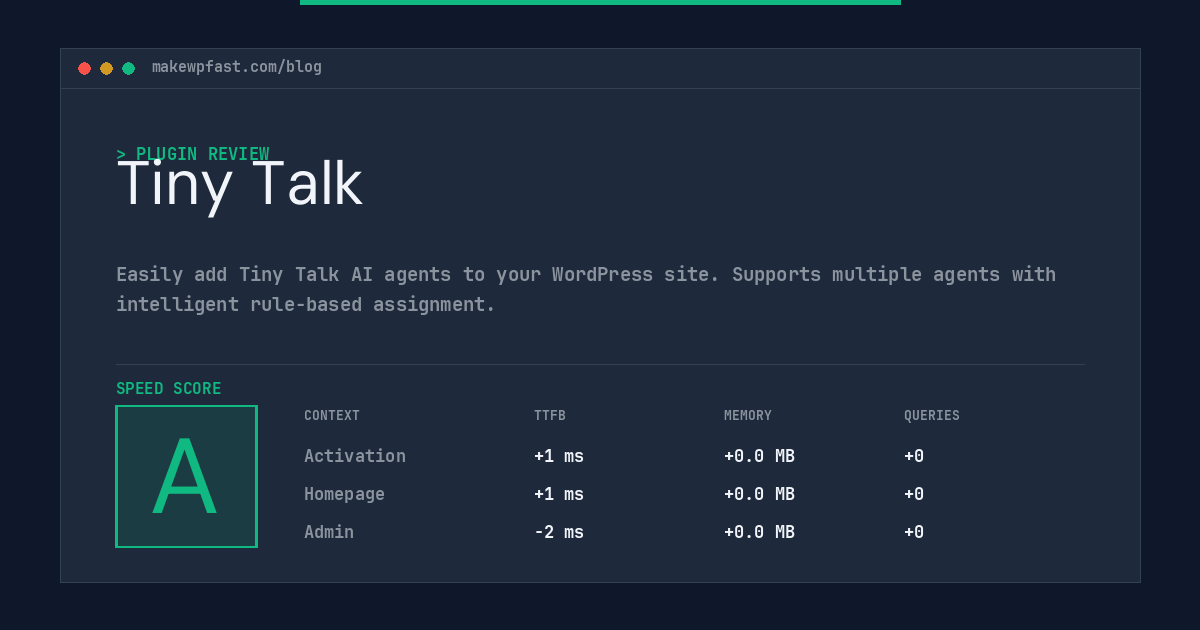Click Homepage queries value +0
Viewport: 1200px width, 630px height.
click(x=914, y=494)
